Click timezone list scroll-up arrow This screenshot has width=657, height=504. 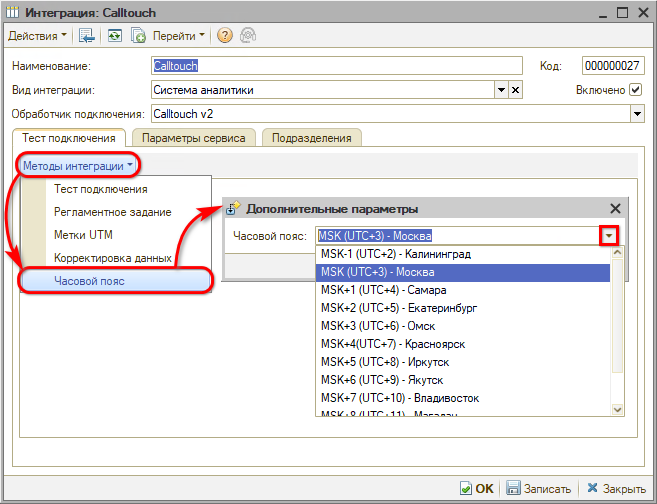coord(617,253)
